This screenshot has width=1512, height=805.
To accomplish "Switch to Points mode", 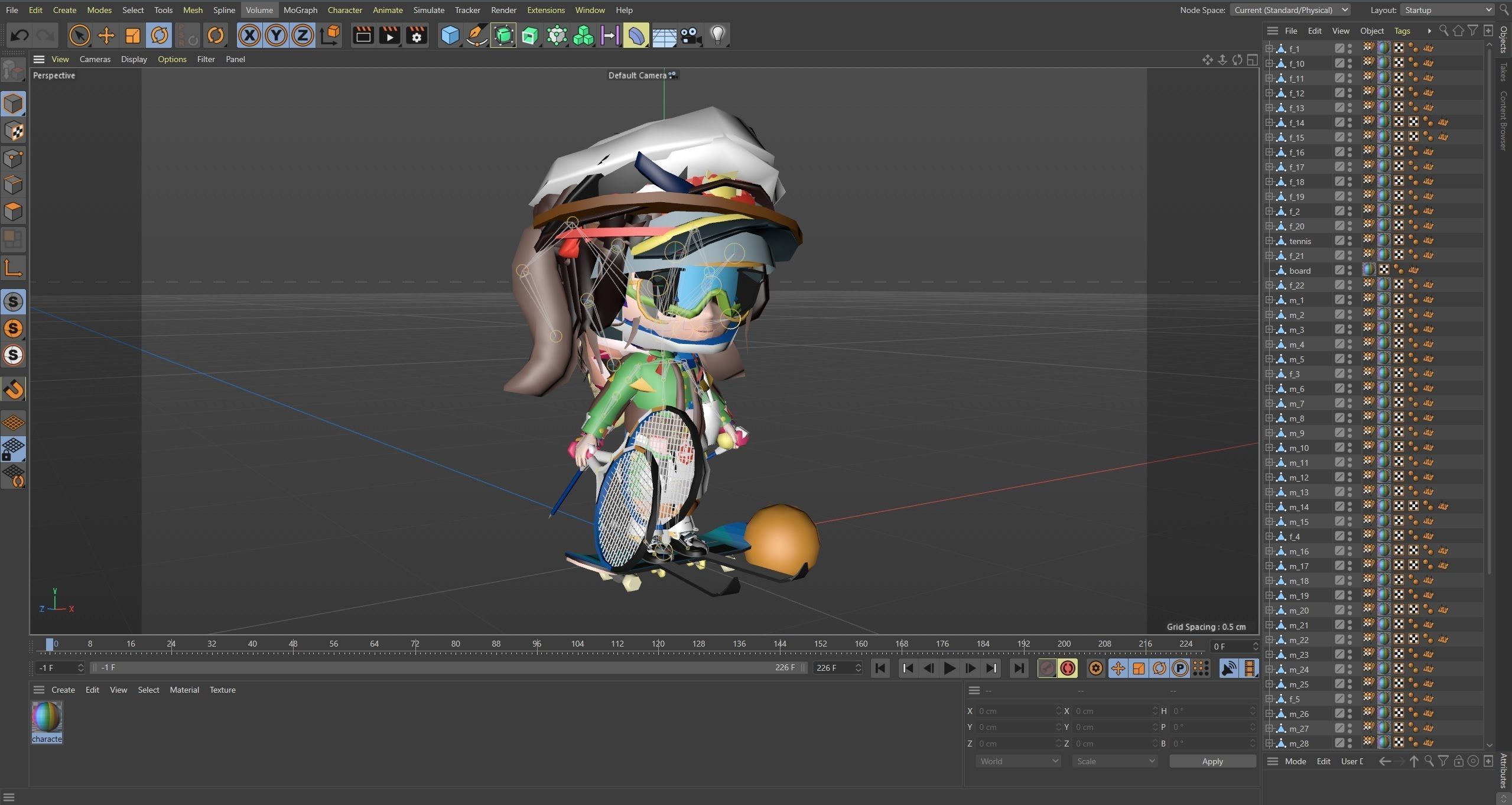I will pos(14,158).
